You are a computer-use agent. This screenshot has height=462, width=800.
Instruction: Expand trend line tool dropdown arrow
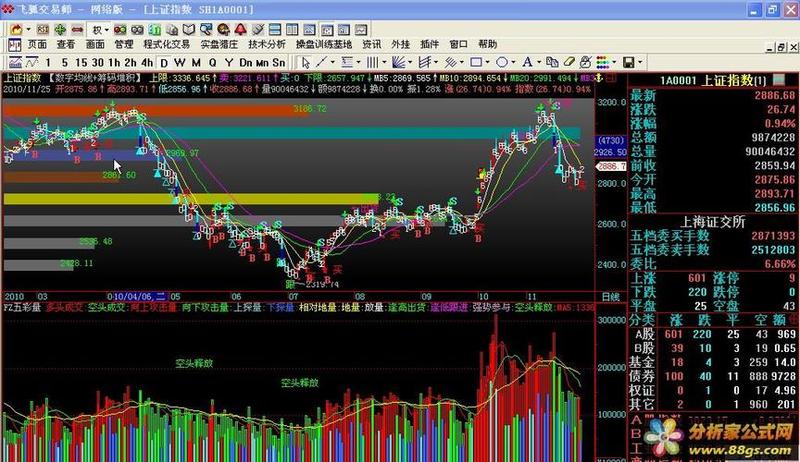coord(333,62)
